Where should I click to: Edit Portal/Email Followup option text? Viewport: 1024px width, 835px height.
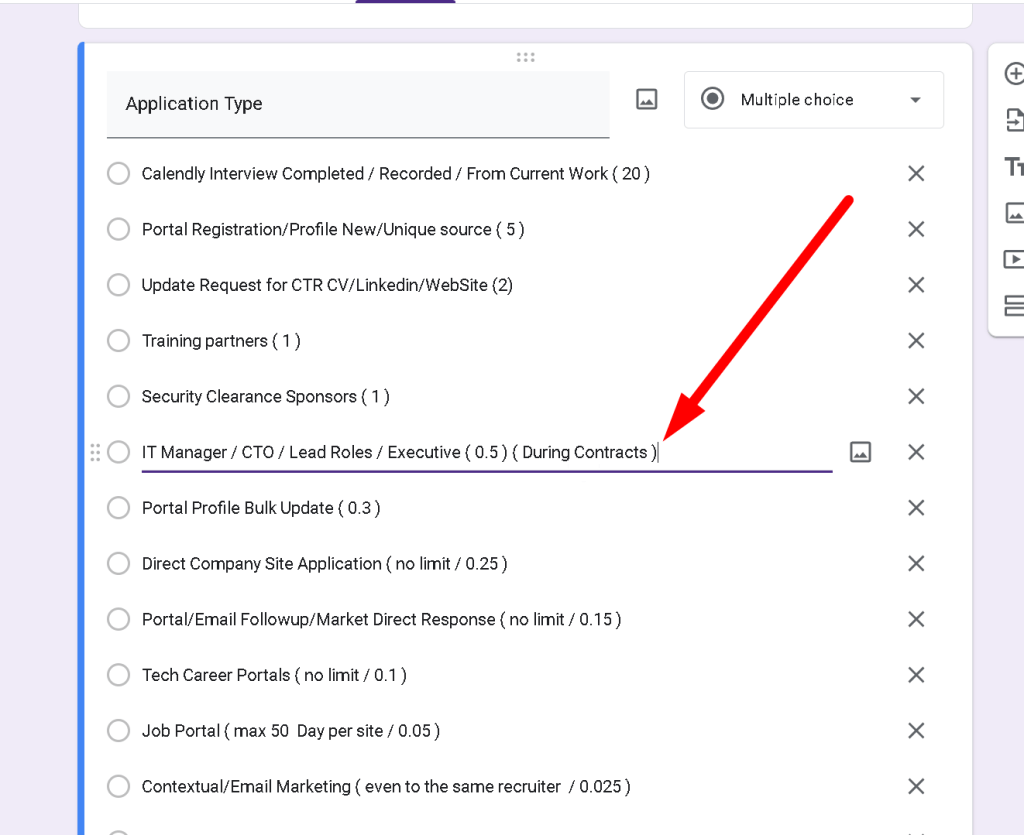point(381,619)
